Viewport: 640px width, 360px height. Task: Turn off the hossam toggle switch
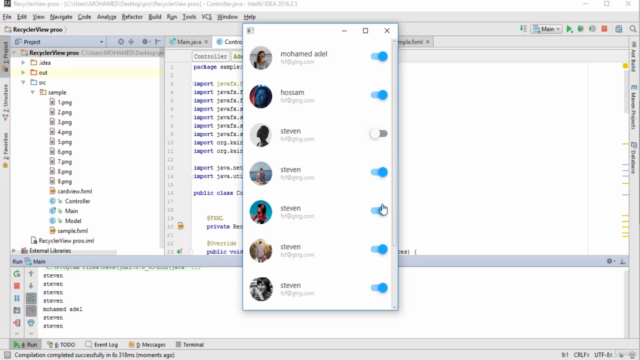(x=379, y=95)
